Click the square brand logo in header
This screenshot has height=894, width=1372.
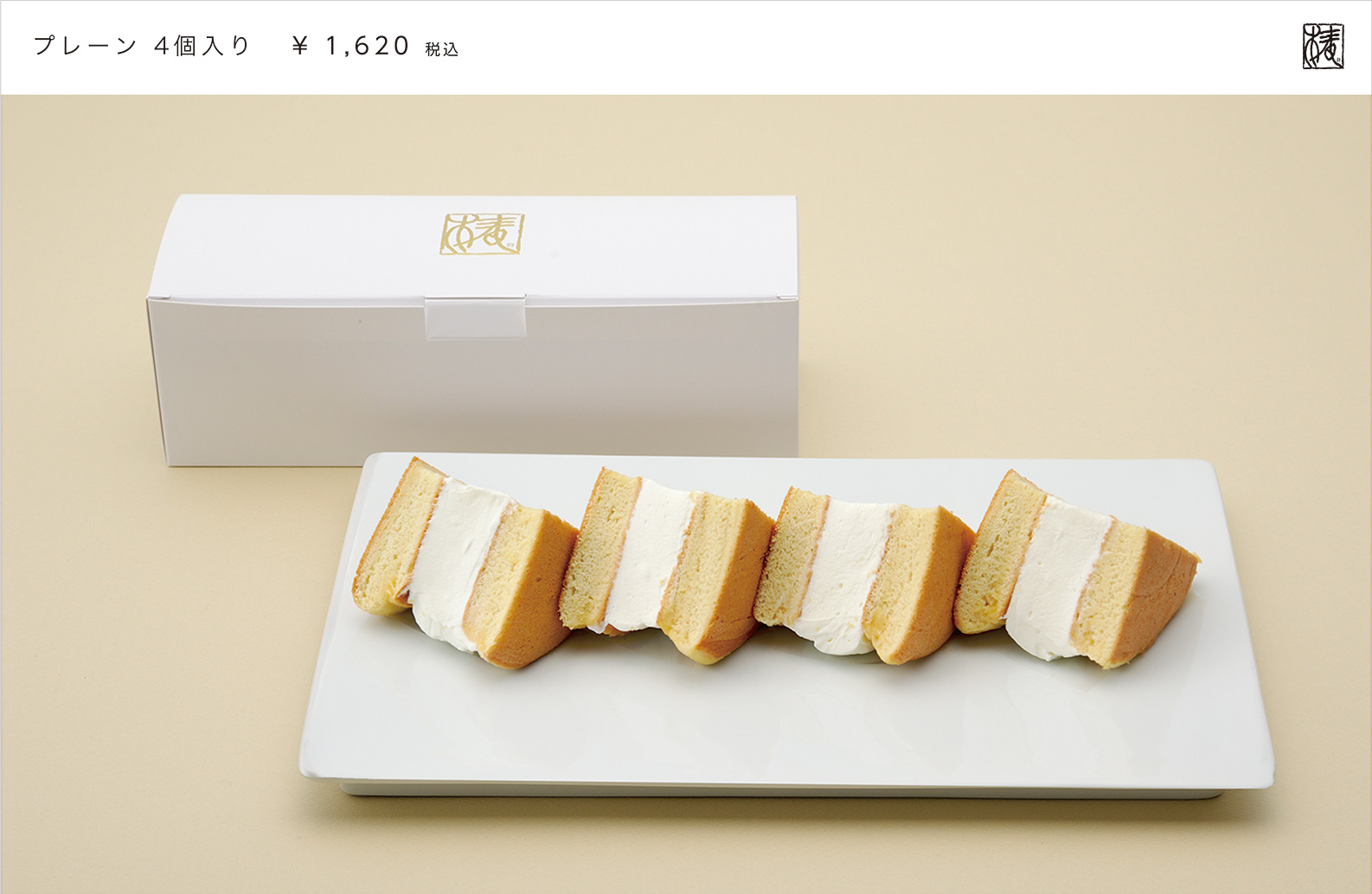[x=1323, y=47]
